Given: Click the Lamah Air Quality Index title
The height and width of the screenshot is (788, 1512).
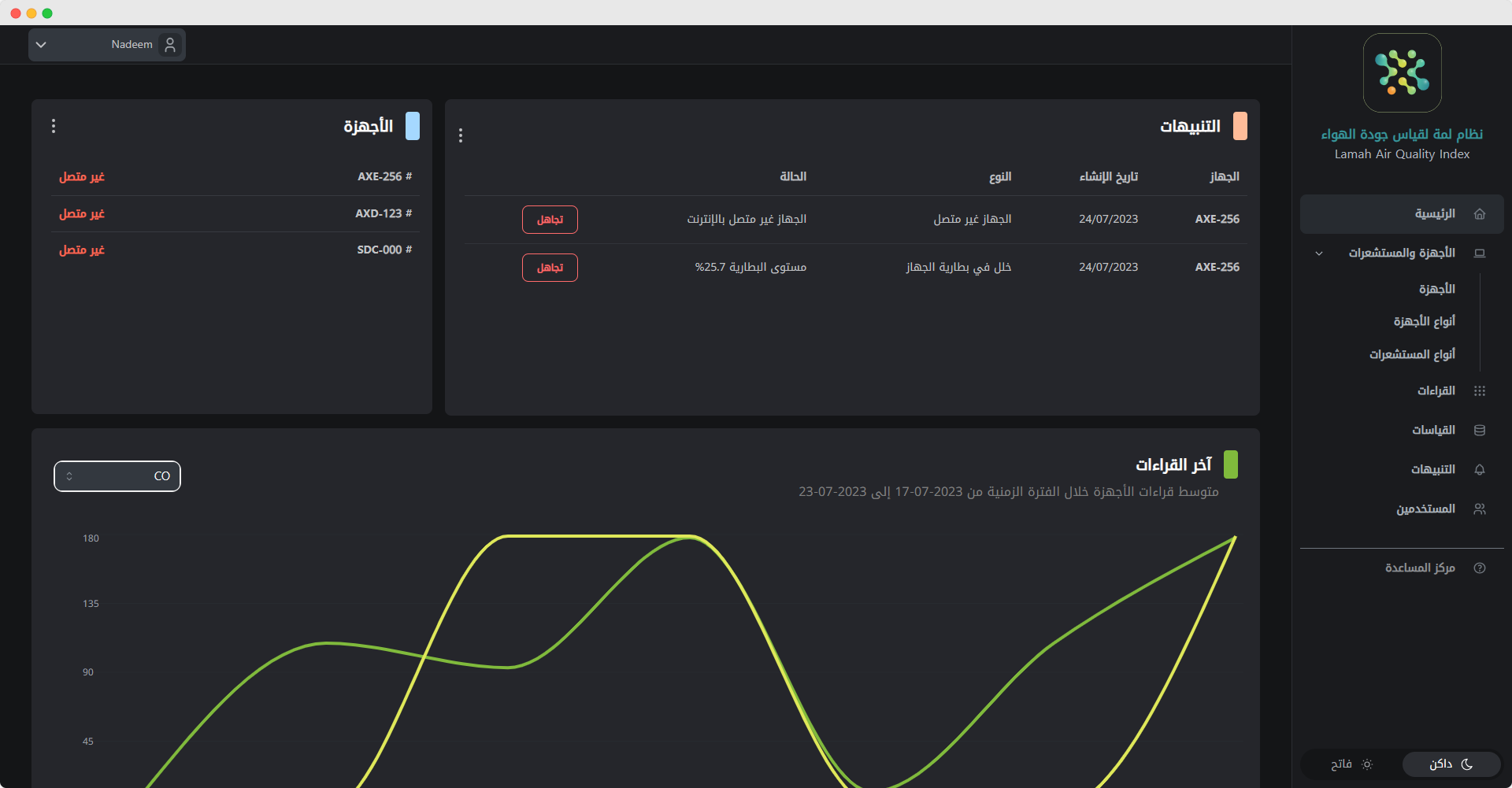Looking at the screenshot, I should (x=1402, y=154).
